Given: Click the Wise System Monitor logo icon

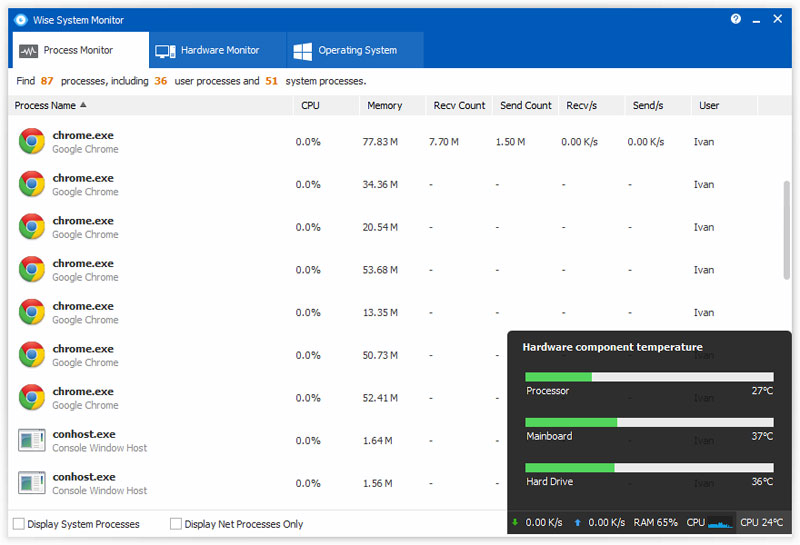Looking at the screenshot, I should 20,19.
